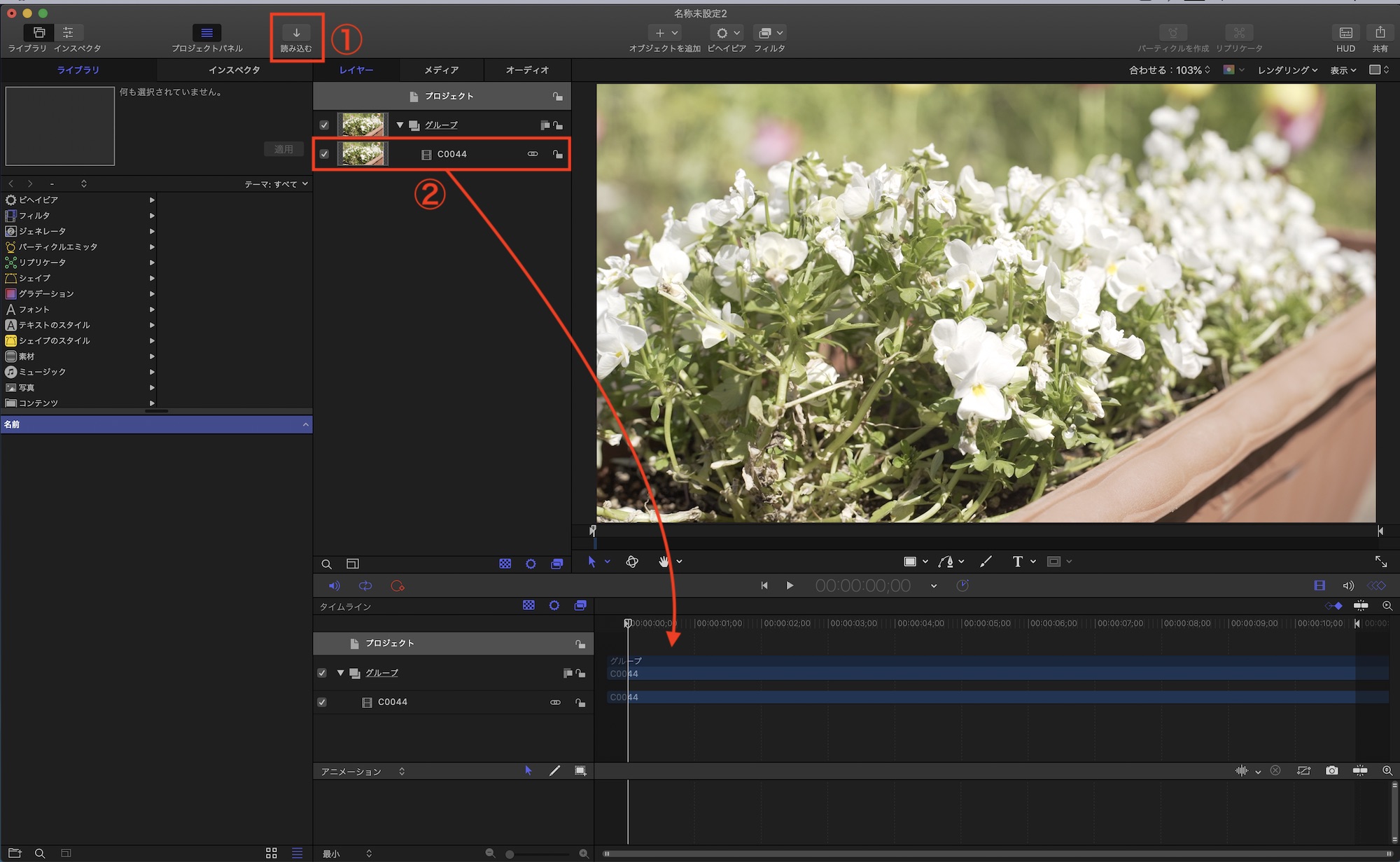Switch to the インスペクタ tab

[234, 70]
